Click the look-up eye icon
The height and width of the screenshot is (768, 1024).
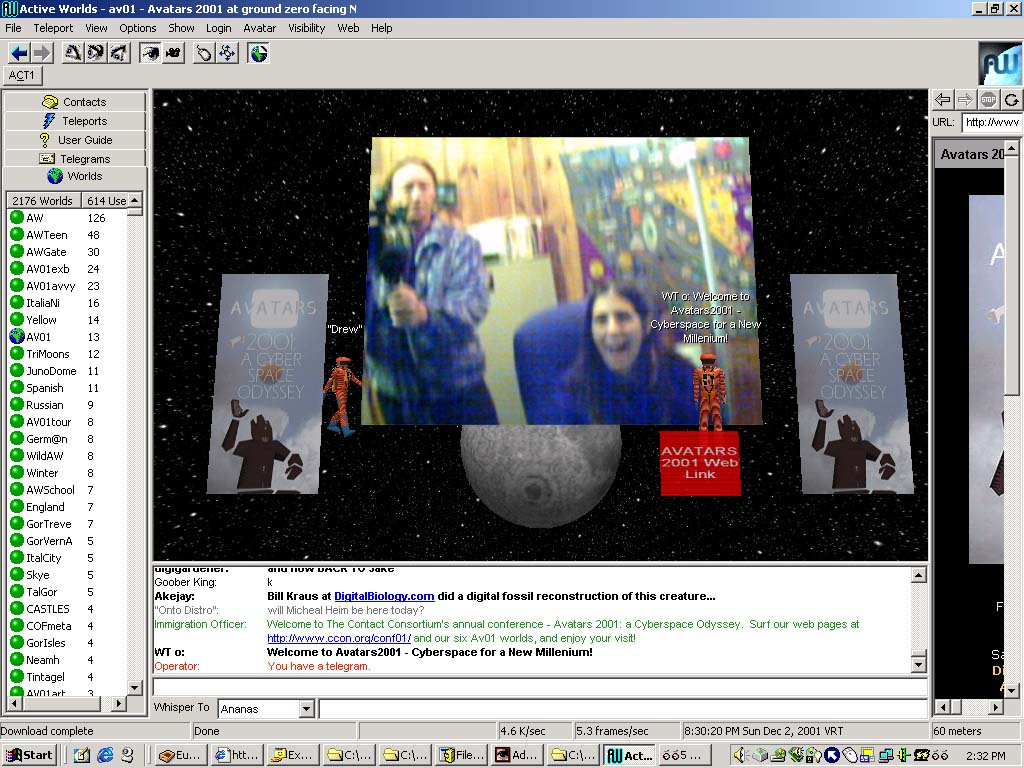pyautogui.click(x=73, y=53)
